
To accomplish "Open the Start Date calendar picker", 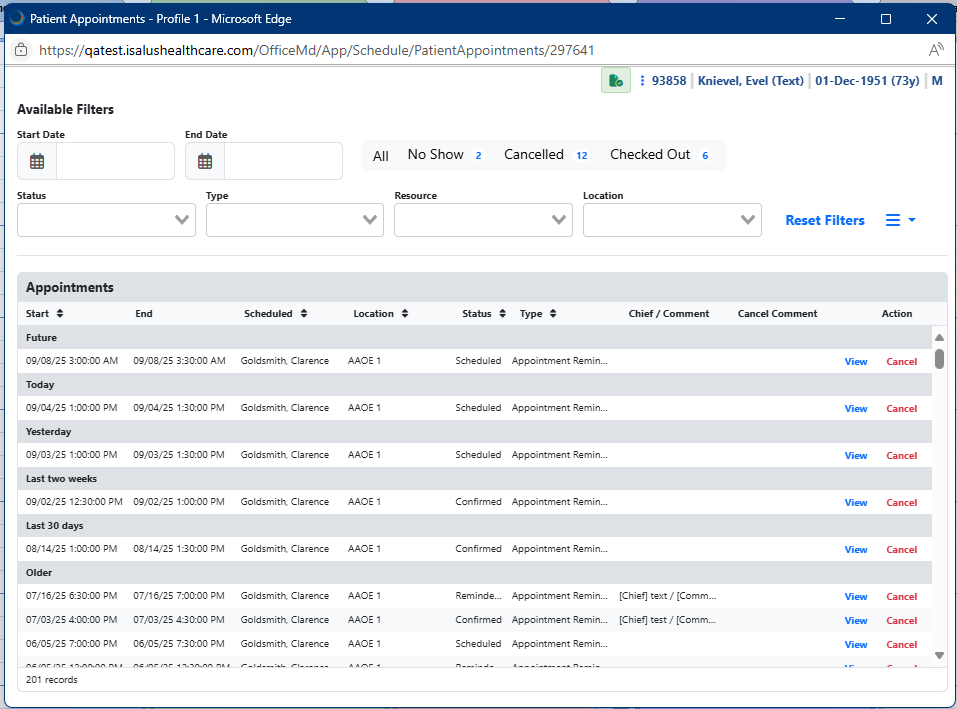I will pos(37,161).
